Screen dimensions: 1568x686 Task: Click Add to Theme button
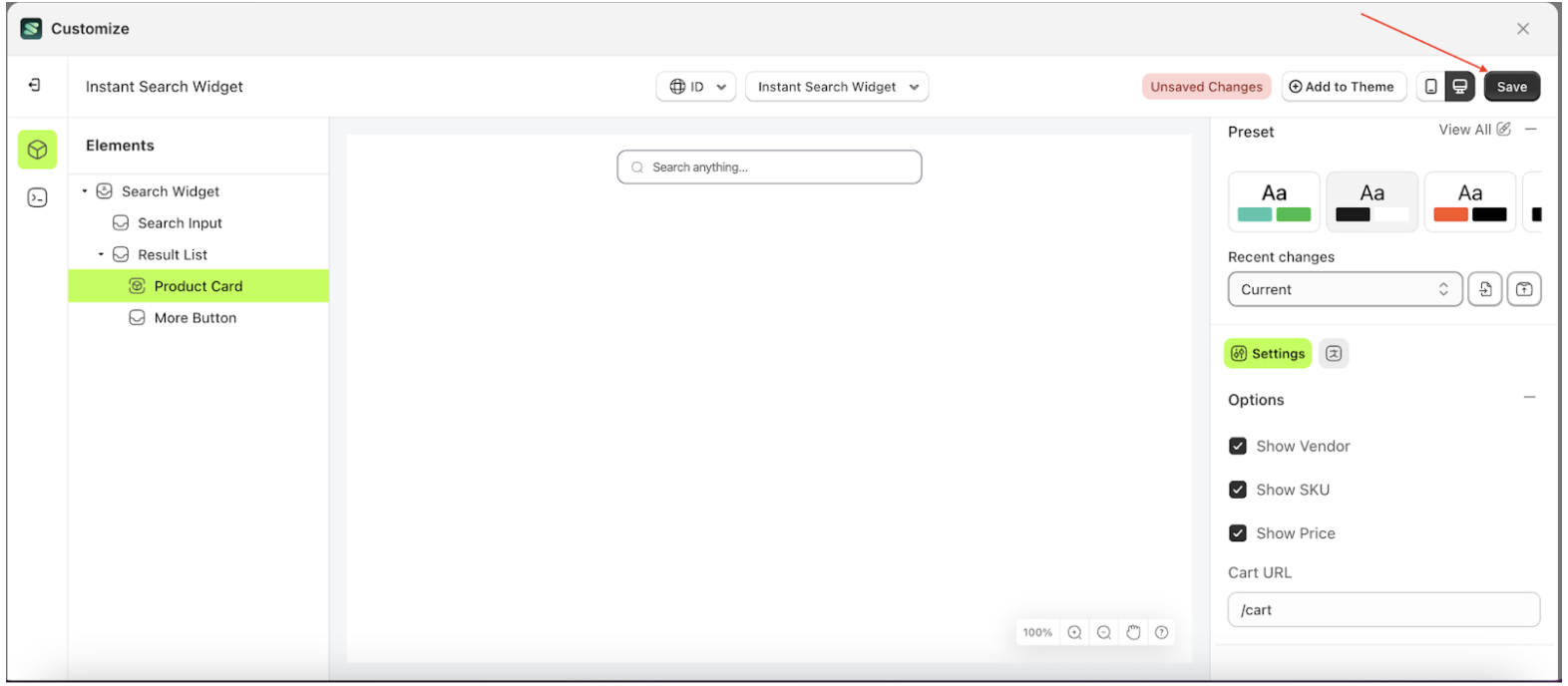click(x=1343, y=87)
